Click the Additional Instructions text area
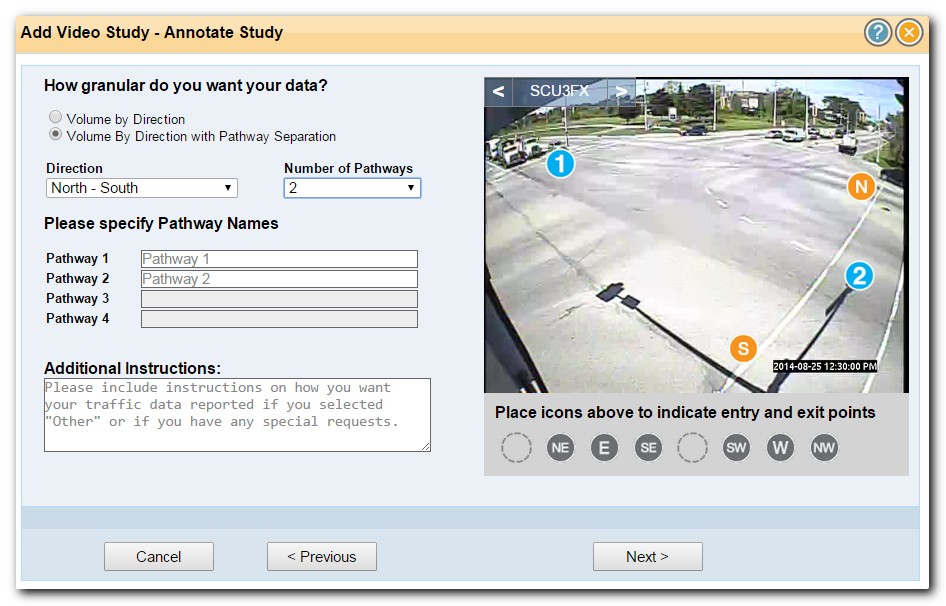The image size is (946, 606). [x=237, y=414]
